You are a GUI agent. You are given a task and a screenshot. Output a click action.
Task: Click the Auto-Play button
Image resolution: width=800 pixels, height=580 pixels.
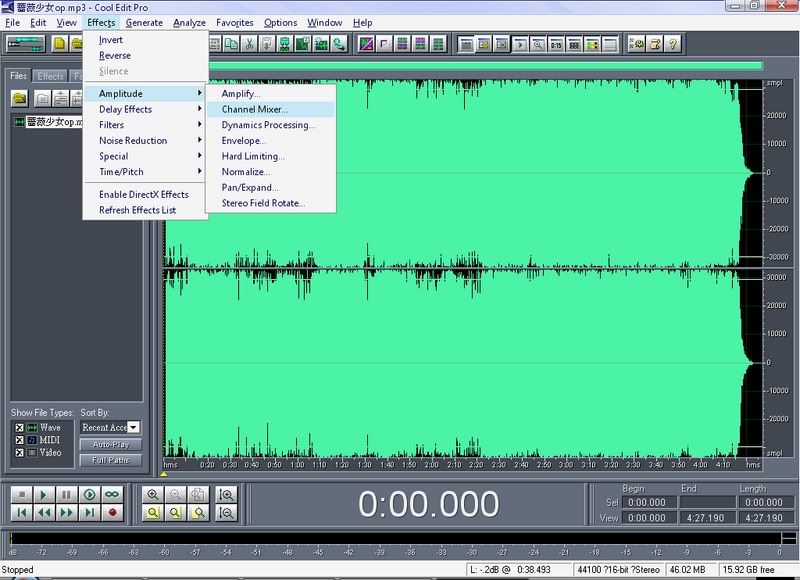coord(111,445)
